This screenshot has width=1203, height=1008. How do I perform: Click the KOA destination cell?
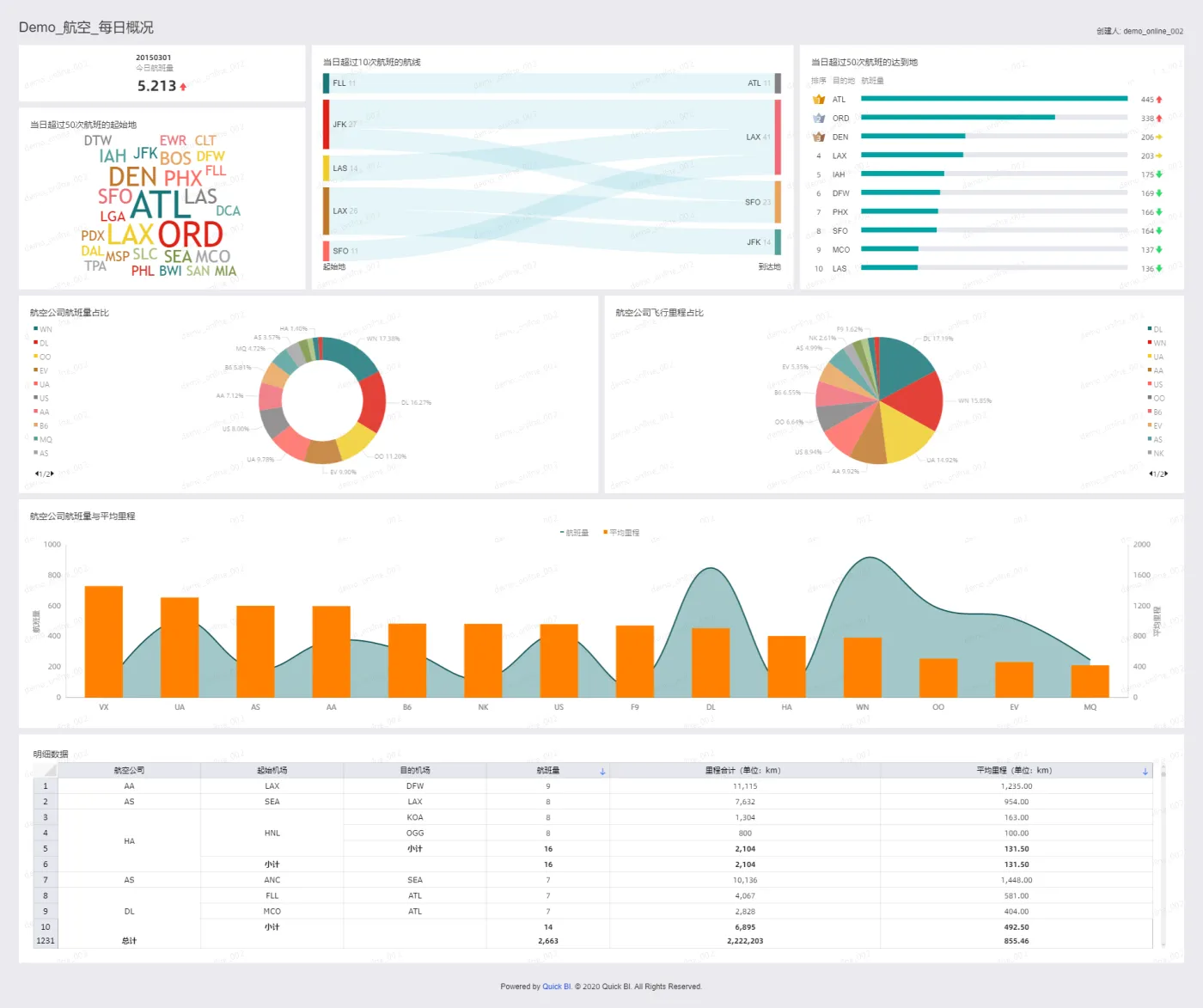[x=415, y=818]
